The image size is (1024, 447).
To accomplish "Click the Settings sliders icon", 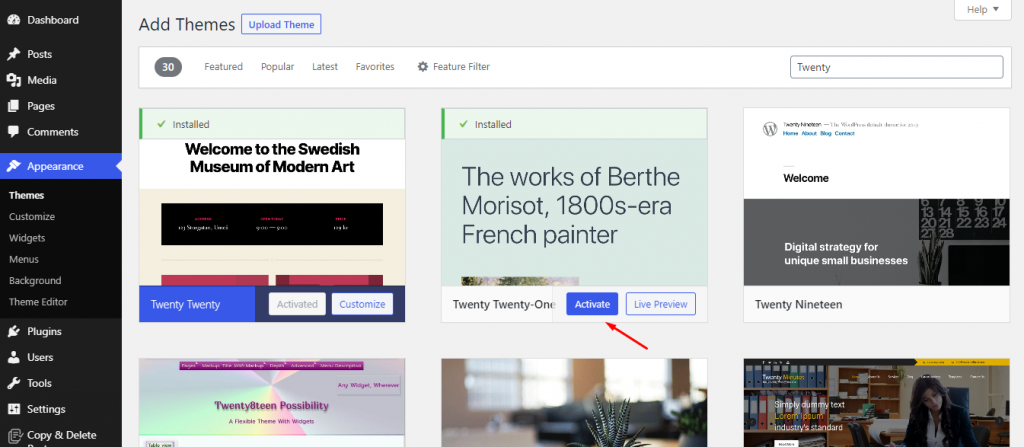I will pyautogui.click(x=13, y=409).
